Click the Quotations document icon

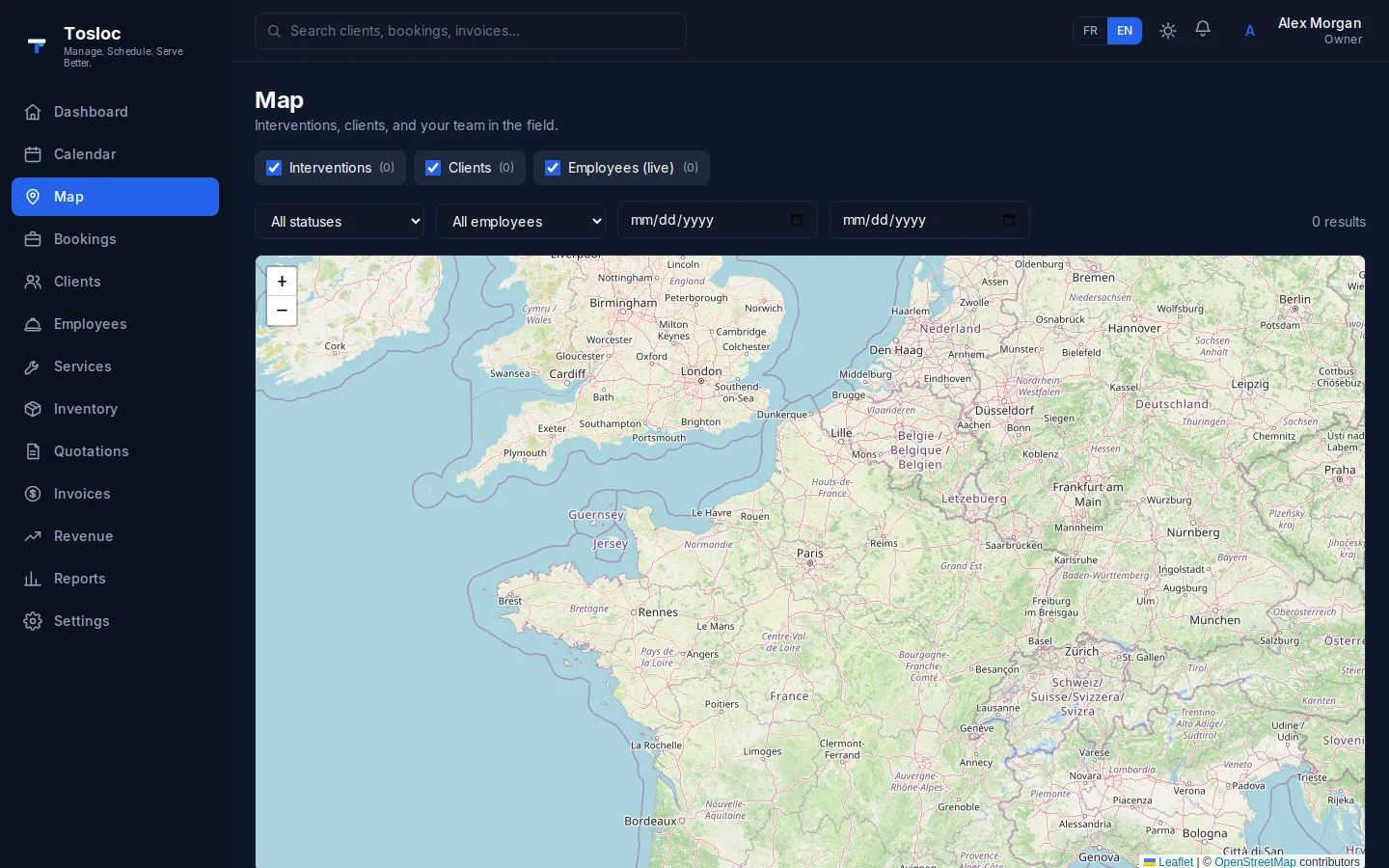33,451
